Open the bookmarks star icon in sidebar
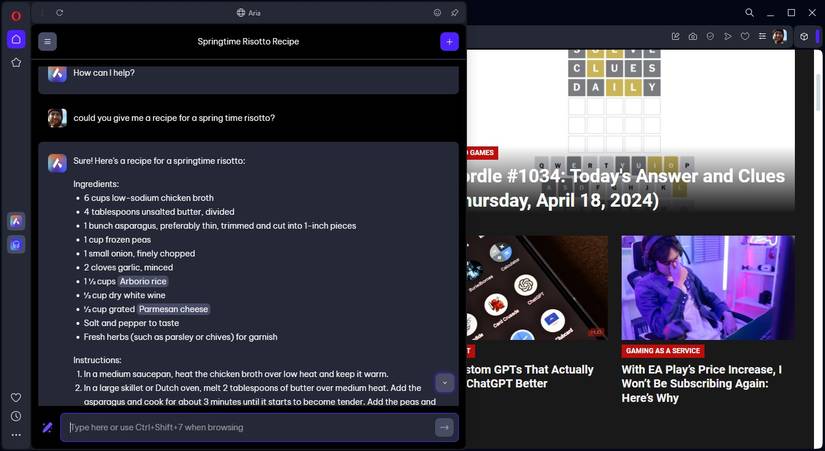 [x=16, y=63]
